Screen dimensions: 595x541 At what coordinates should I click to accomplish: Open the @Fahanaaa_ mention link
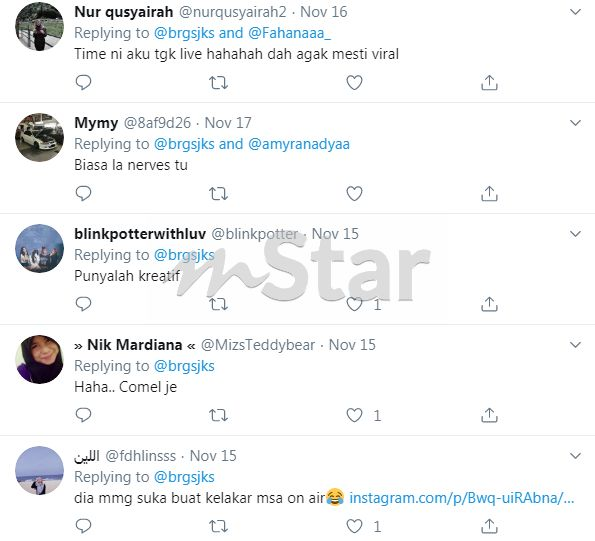(x=290, y=33)
